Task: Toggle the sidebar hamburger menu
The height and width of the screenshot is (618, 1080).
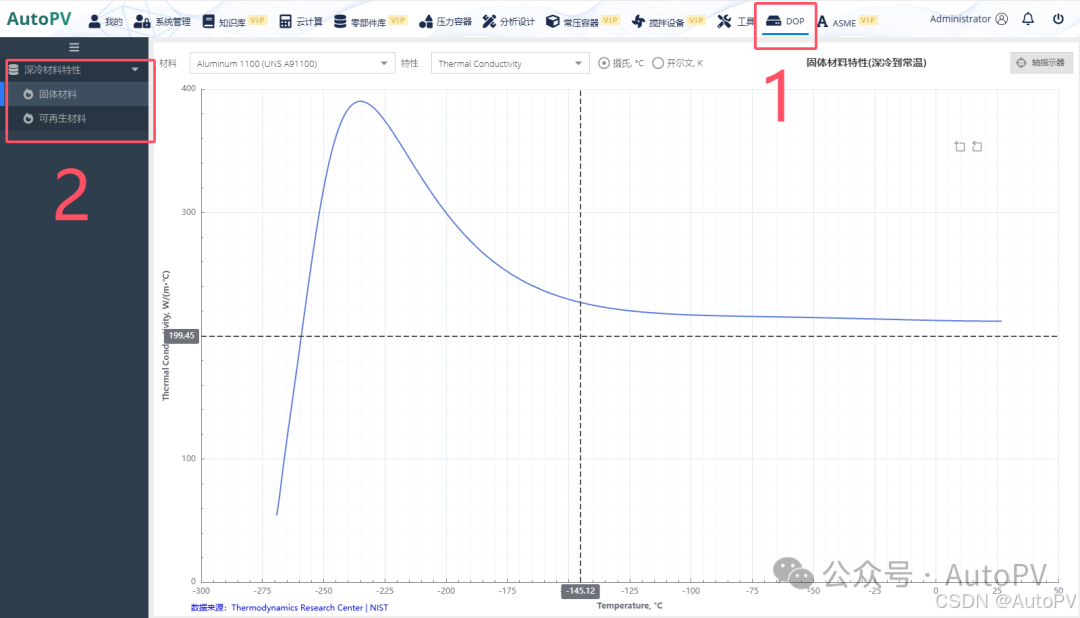Action: tap(74, 48)
